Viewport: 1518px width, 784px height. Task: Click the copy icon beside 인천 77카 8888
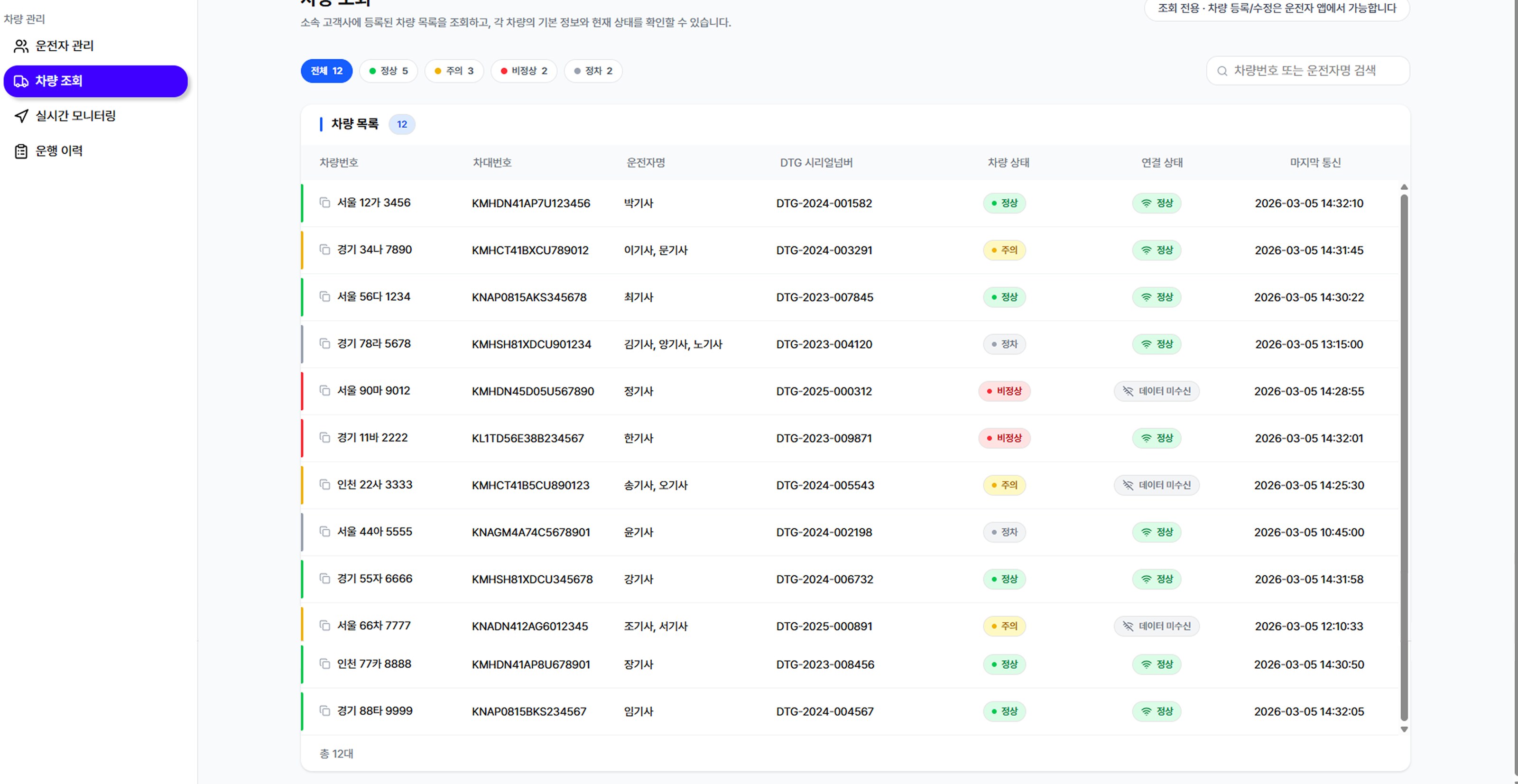324,664
